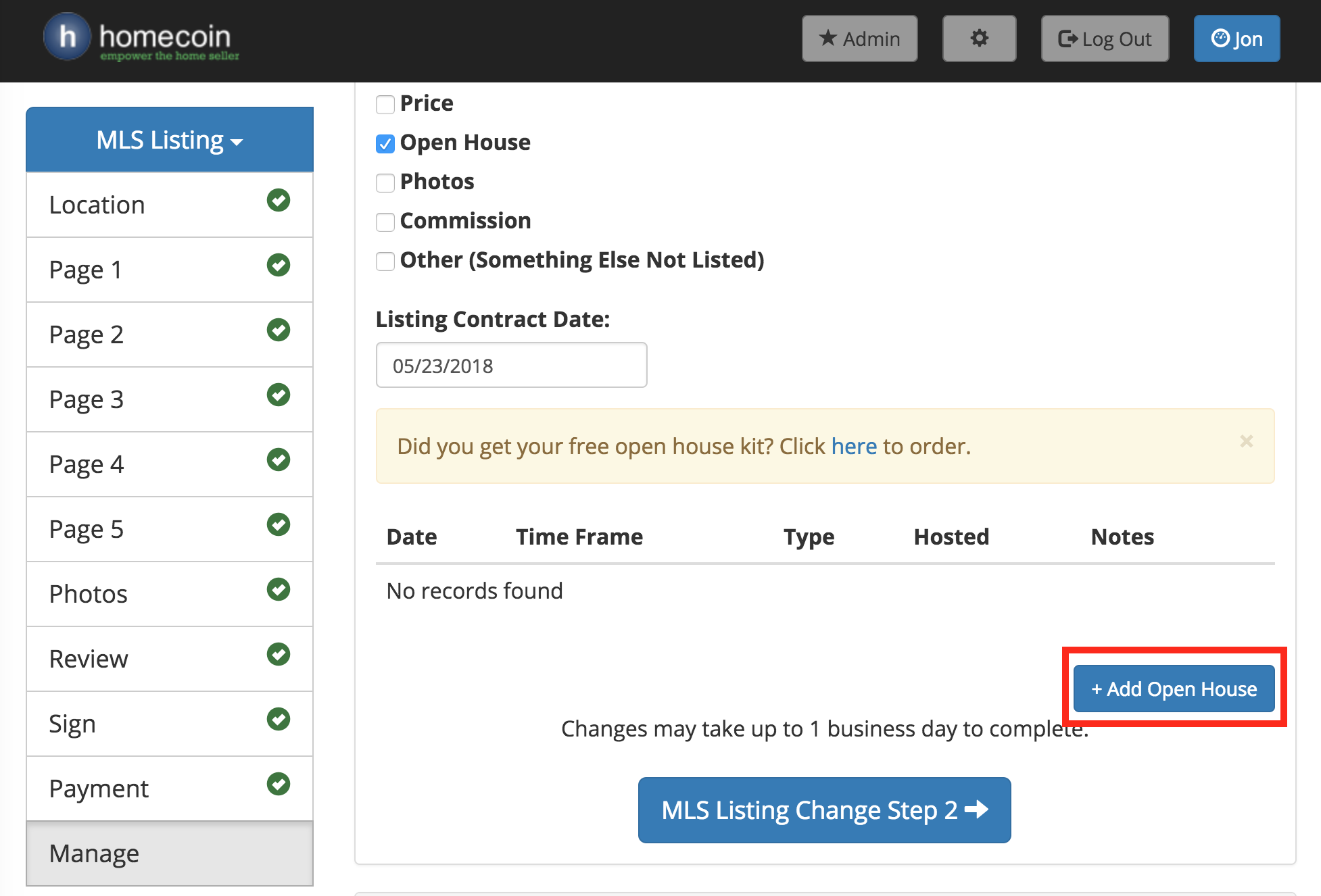The height and width of the screenshot is (896, 1321).
Task: Click the green checkmark beside Payment
Action: [279, 784]
